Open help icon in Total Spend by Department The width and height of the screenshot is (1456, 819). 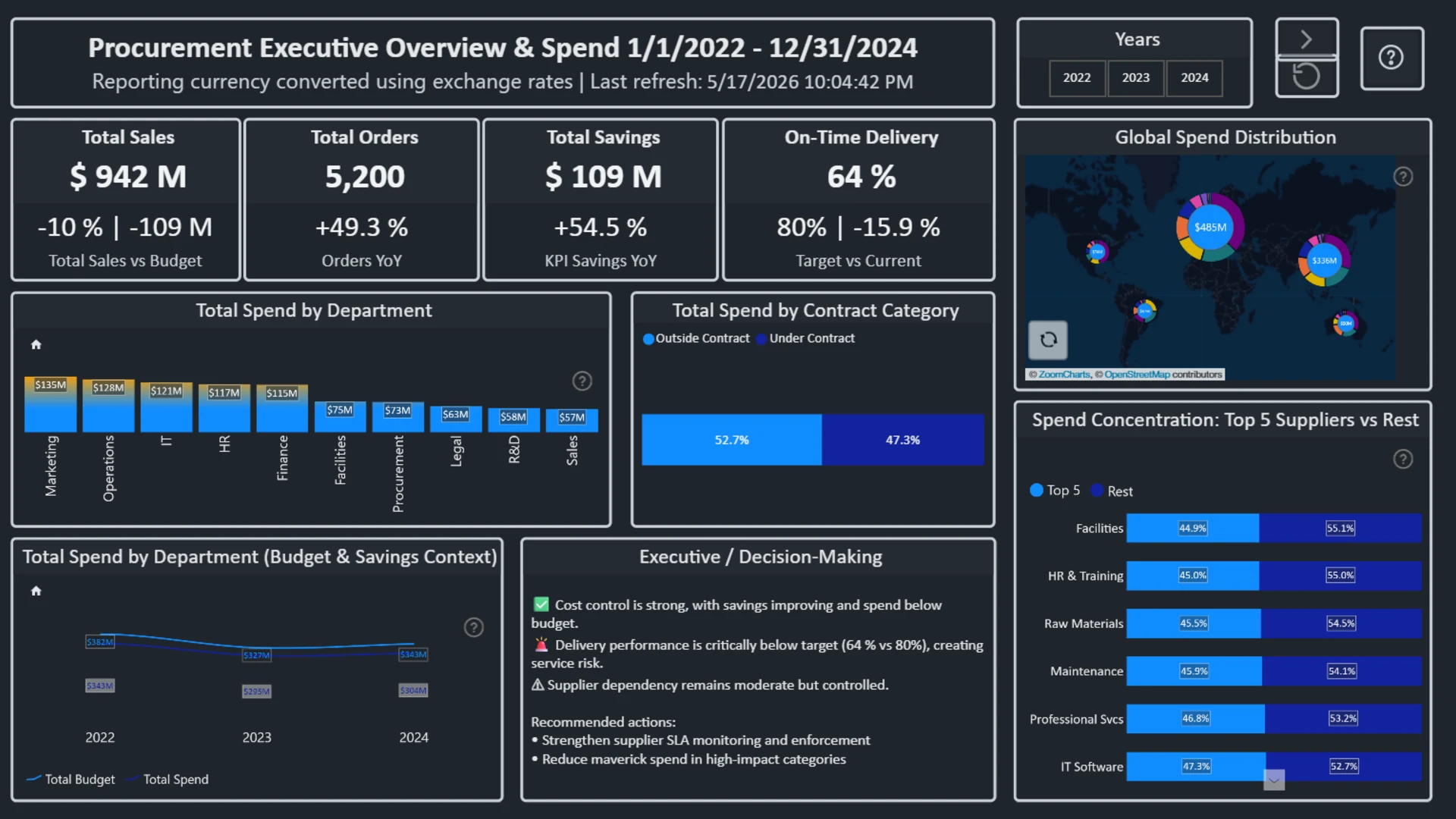point(582,381)
